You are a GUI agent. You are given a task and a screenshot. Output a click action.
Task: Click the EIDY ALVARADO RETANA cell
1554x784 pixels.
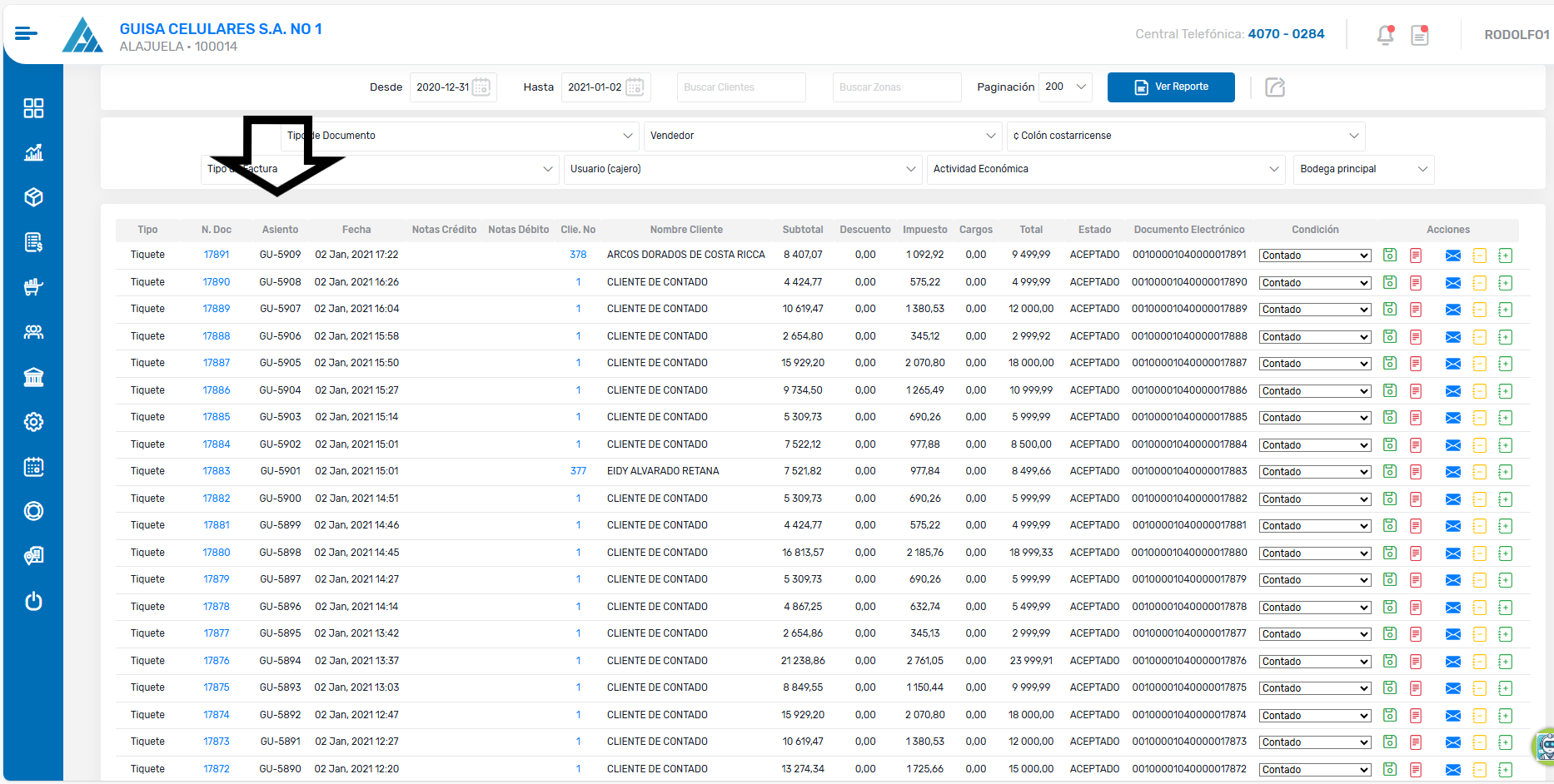[663, 471]
